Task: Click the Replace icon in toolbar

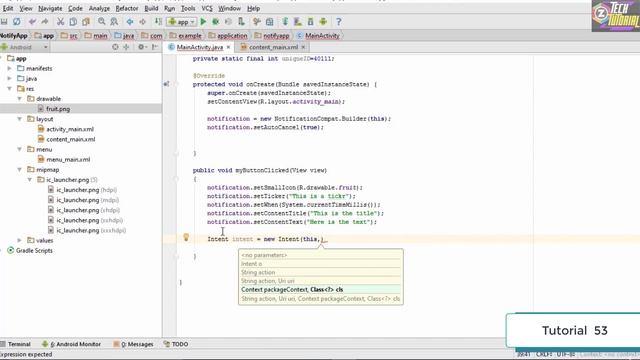Action: (x=114, y=22)
